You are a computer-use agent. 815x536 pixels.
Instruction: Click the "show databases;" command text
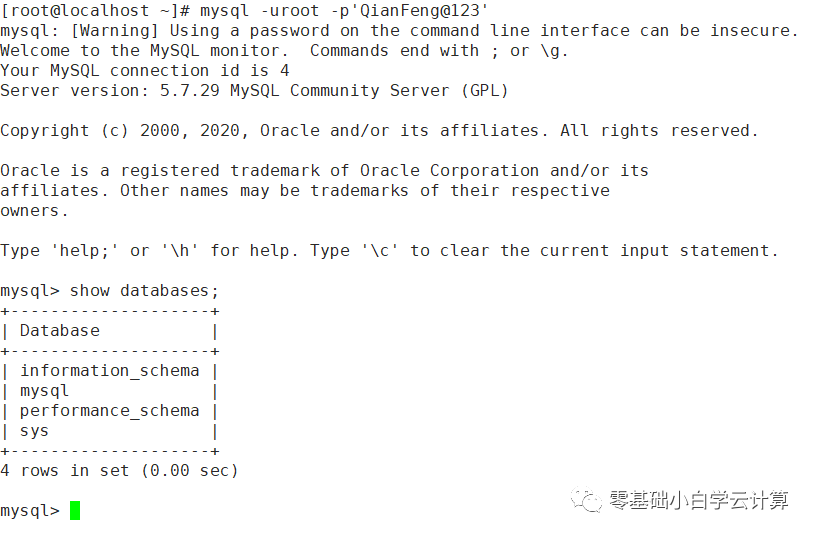144,291
